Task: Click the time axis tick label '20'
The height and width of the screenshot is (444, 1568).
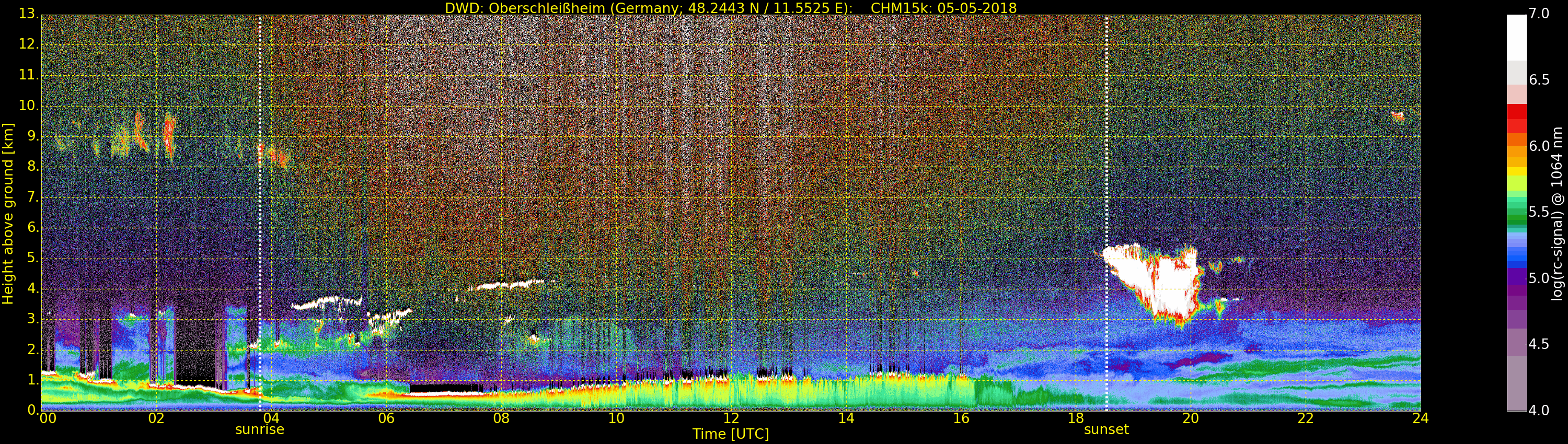Action: [1191, 418]
